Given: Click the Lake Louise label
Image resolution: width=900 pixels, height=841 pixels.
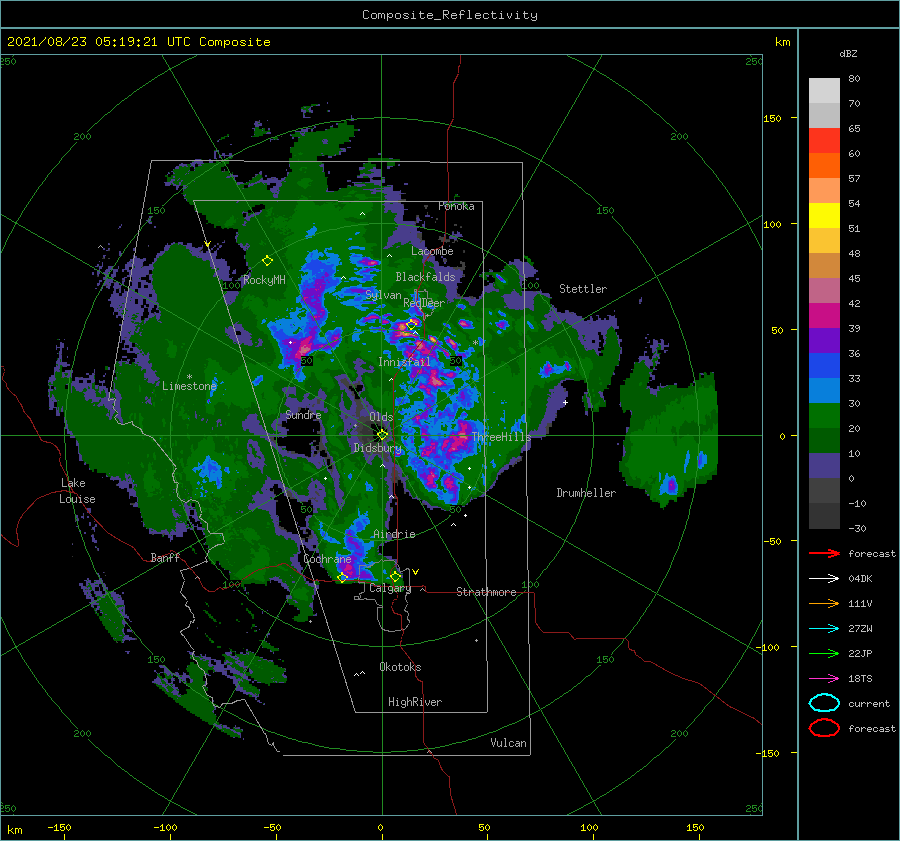Looking at the screenshot, I should click(77, 491).
